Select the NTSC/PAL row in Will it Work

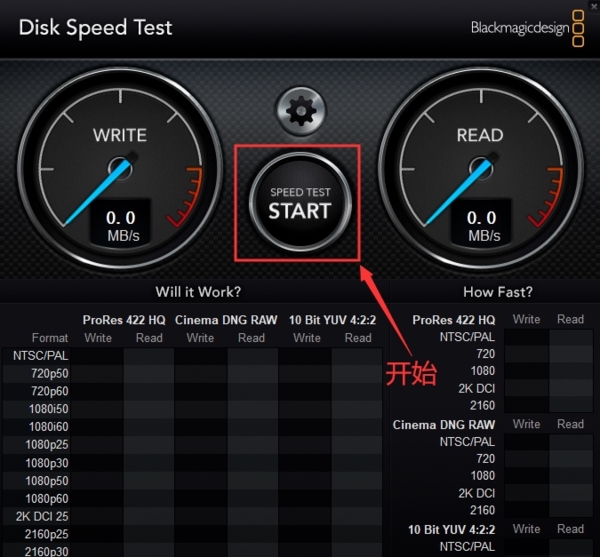point(192,356)
